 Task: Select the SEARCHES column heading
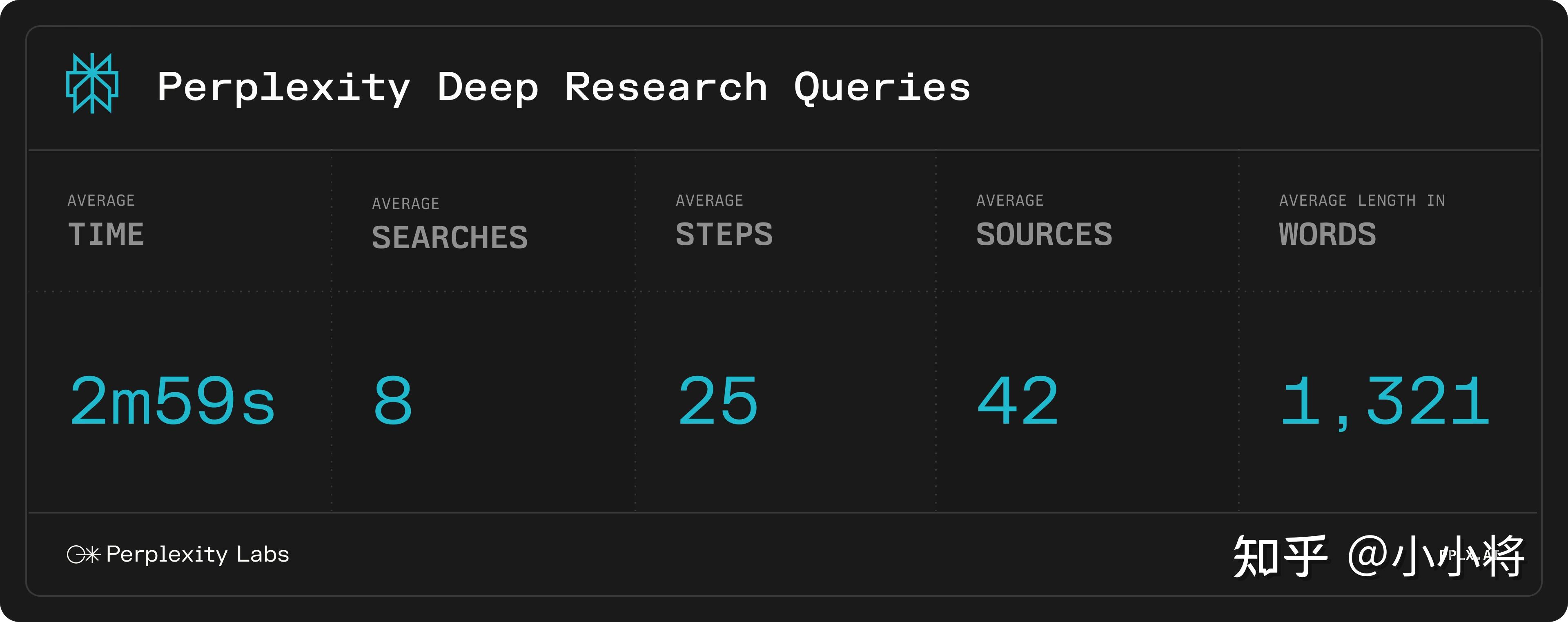(x=450, y=238)
